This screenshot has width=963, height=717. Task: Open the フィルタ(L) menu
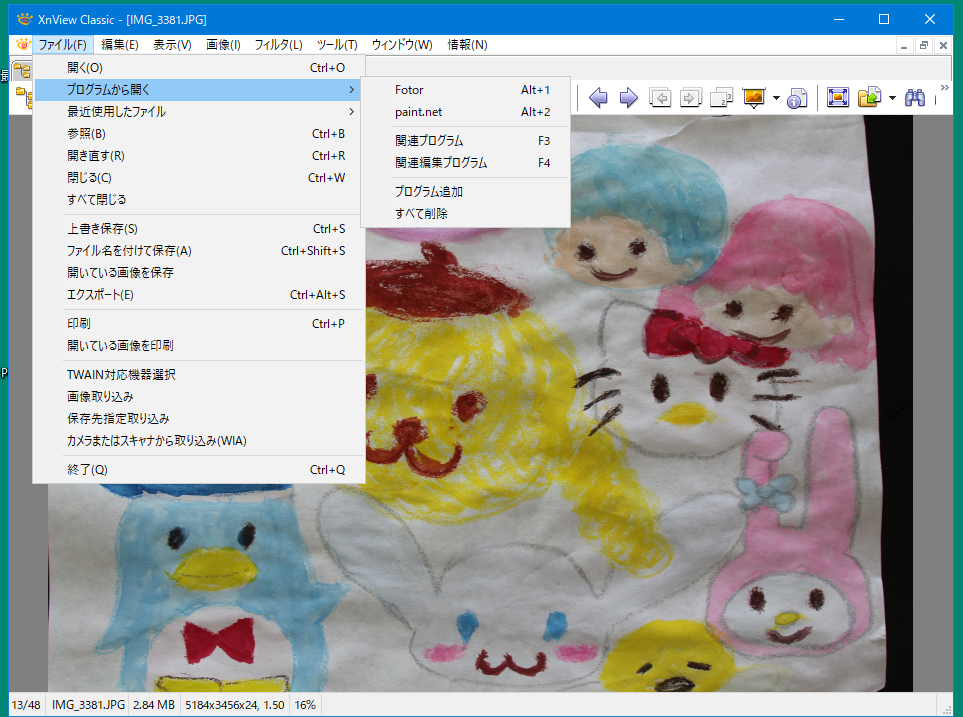point(278,45)
